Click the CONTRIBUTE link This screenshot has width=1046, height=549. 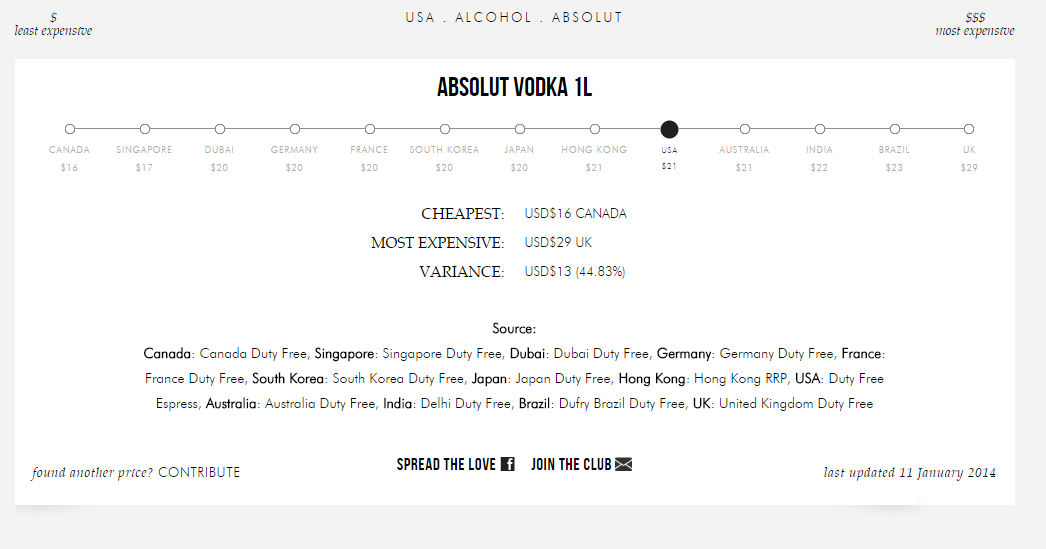[x=199, y=472]
